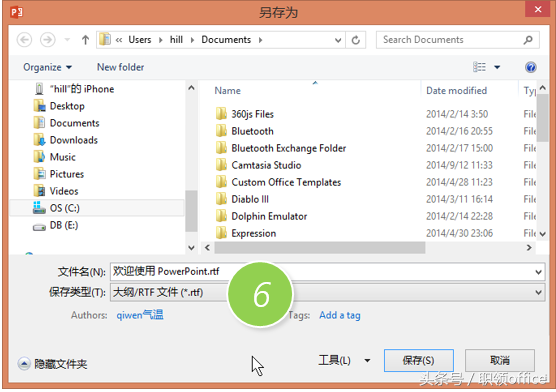
Task: Expand address bar history dropdown
Action: 338,40
